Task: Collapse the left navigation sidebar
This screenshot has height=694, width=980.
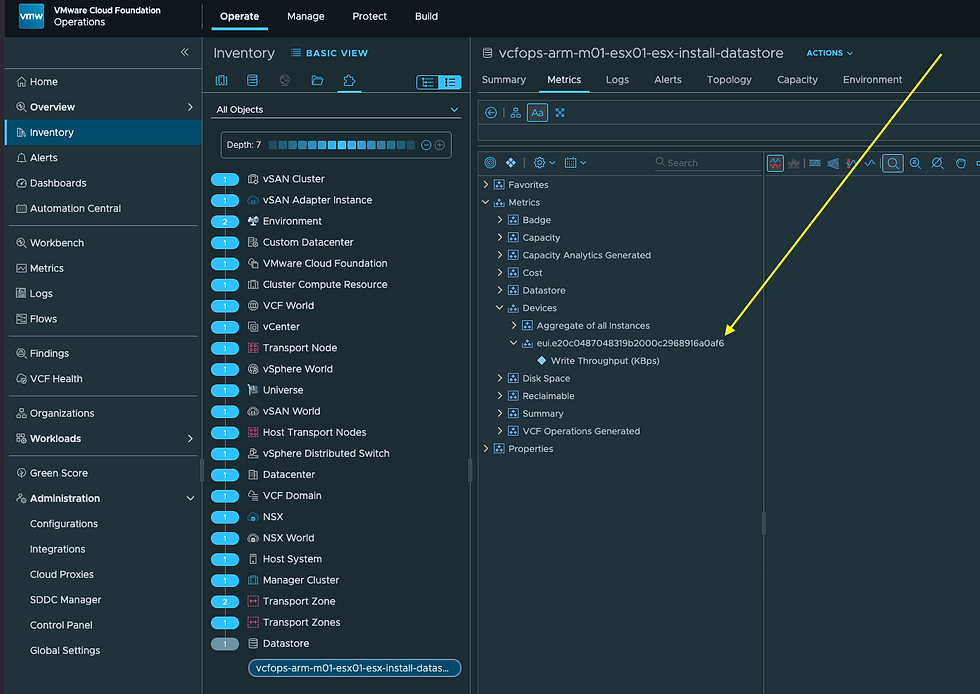Action: [x=184, y=52]
